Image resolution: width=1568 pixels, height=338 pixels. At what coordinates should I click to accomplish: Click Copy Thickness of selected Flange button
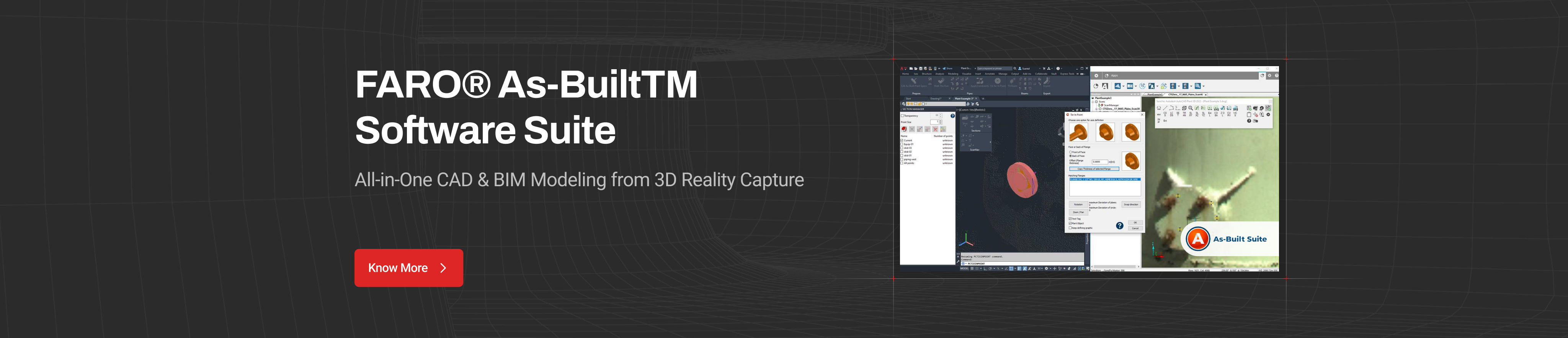point(1094,168)
